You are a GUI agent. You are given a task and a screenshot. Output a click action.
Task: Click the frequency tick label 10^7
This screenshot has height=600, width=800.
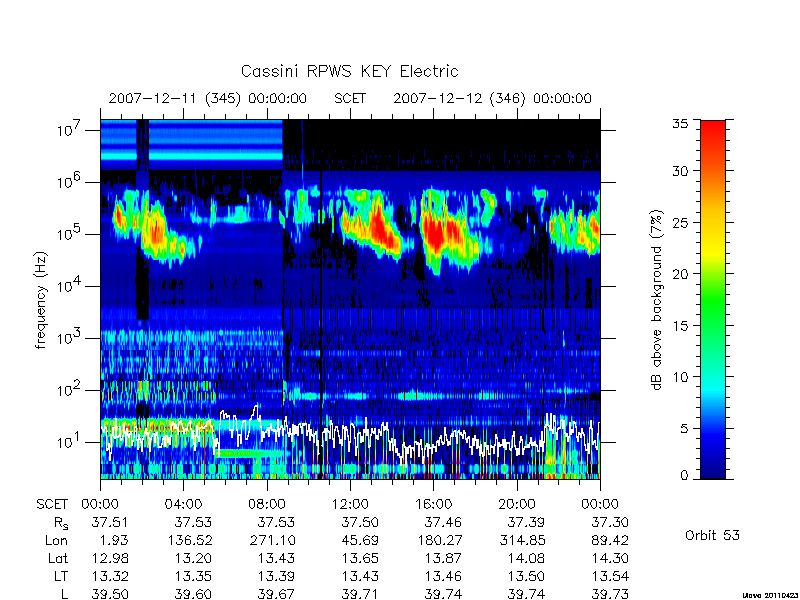70,129
